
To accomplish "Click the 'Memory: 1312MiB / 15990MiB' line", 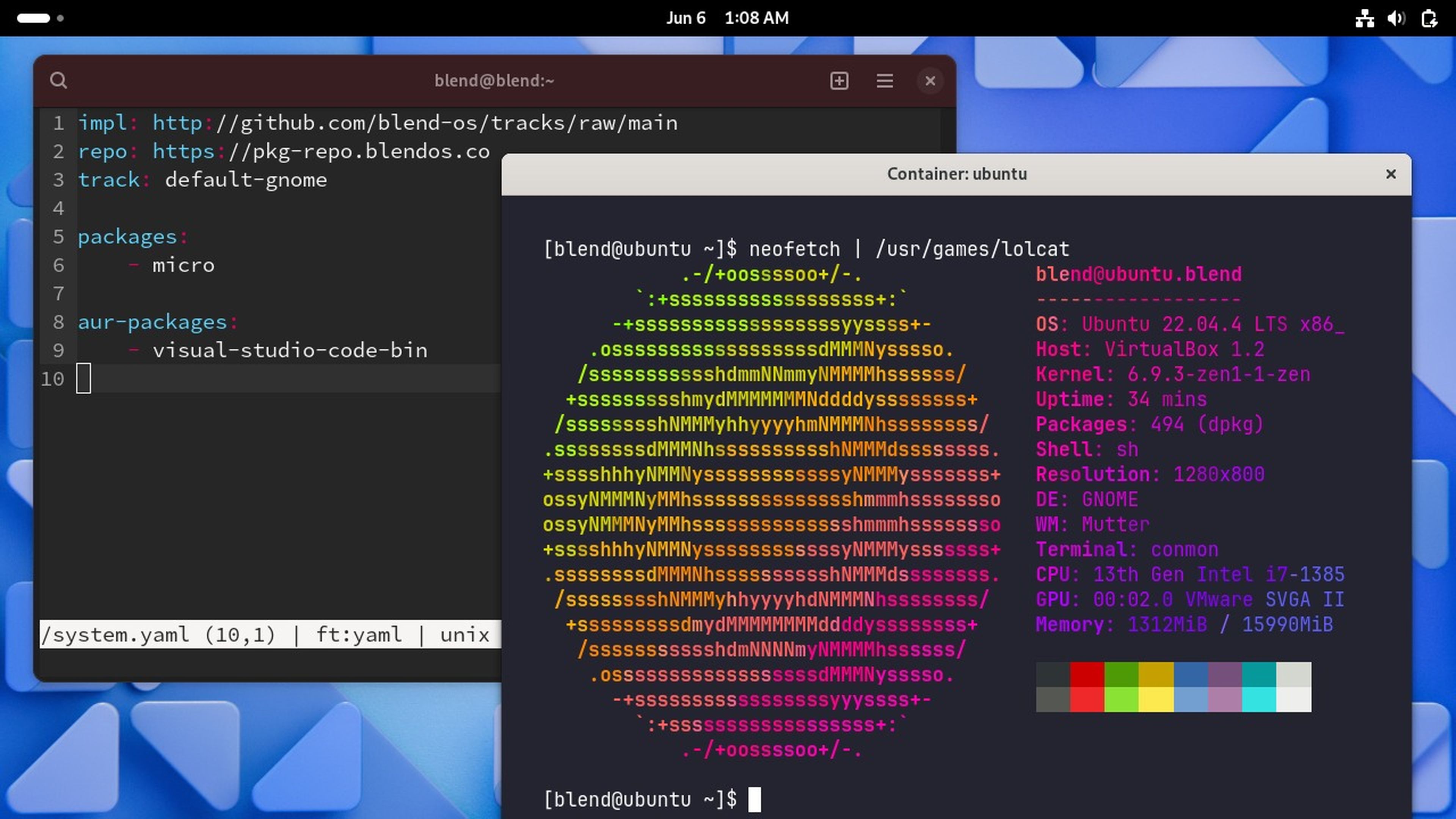I will click(1184, 624).
